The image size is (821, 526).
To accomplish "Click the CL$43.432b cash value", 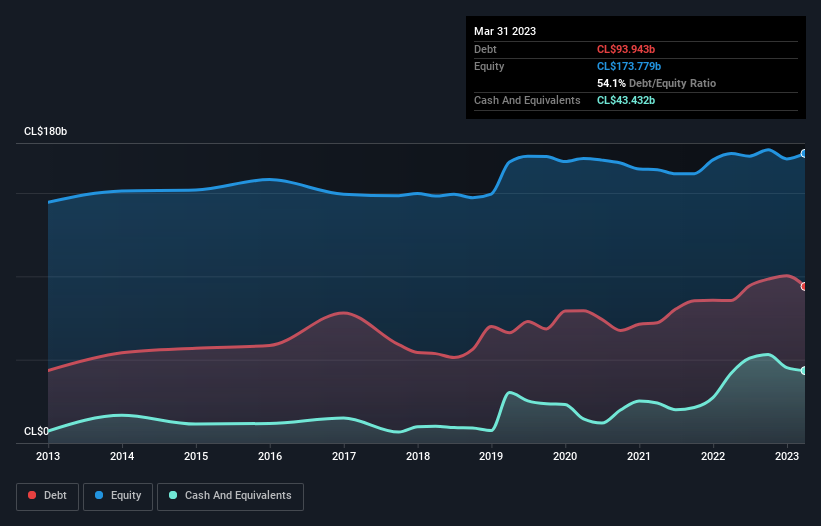I will [x=626, y=100].
